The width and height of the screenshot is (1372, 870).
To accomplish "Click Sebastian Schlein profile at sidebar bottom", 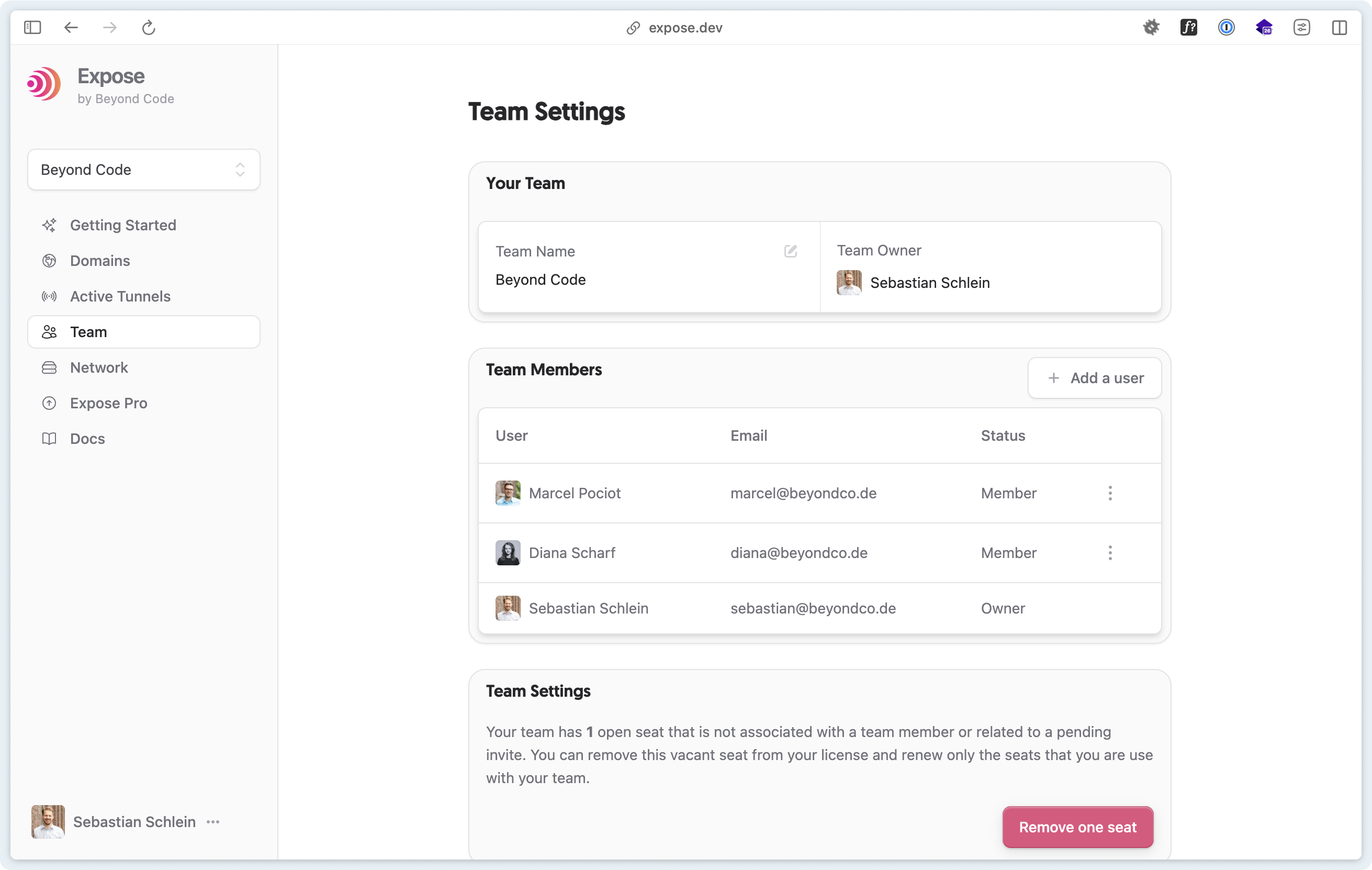I will (126, 821).
